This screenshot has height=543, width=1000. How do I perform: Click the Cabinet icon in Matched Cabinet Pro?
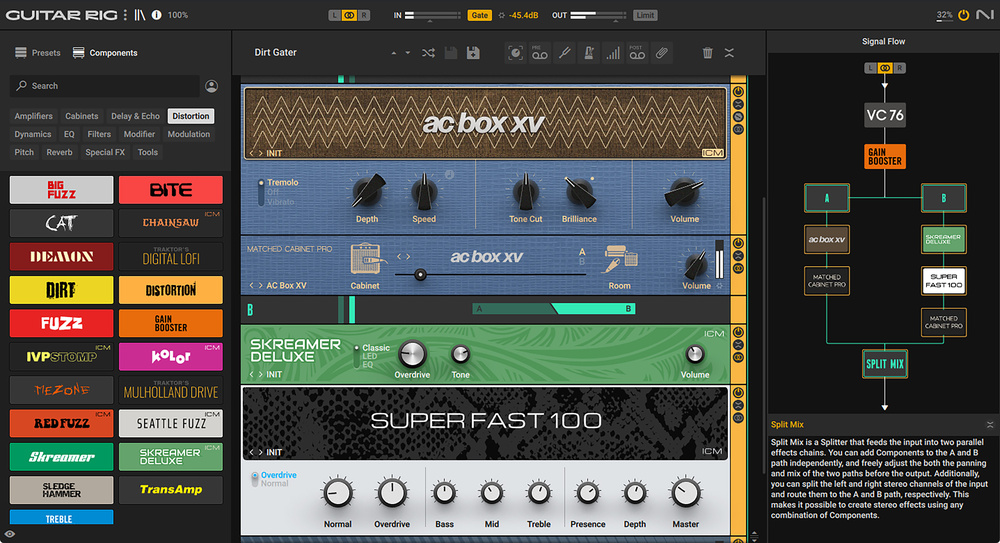click(365, 260)
